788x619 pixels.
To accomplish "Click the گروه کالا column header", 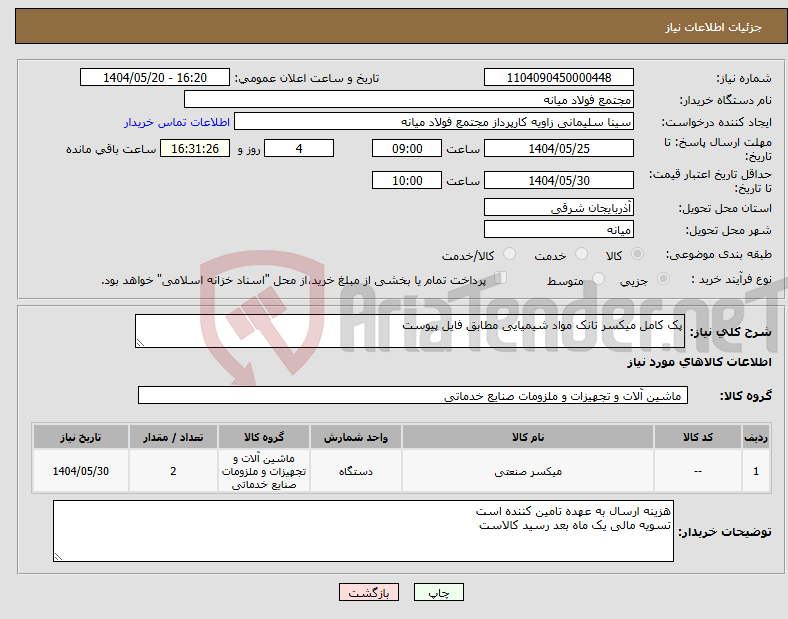I will [264, 437].
